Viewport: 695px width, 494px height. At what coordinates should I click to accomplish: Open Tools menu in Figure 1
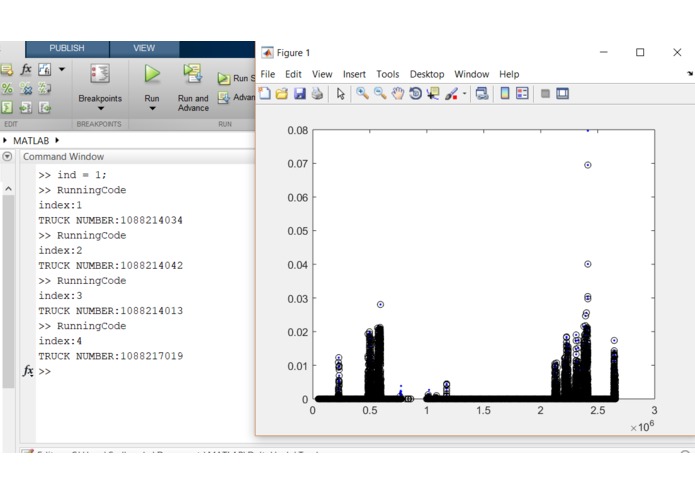[388, 74]
